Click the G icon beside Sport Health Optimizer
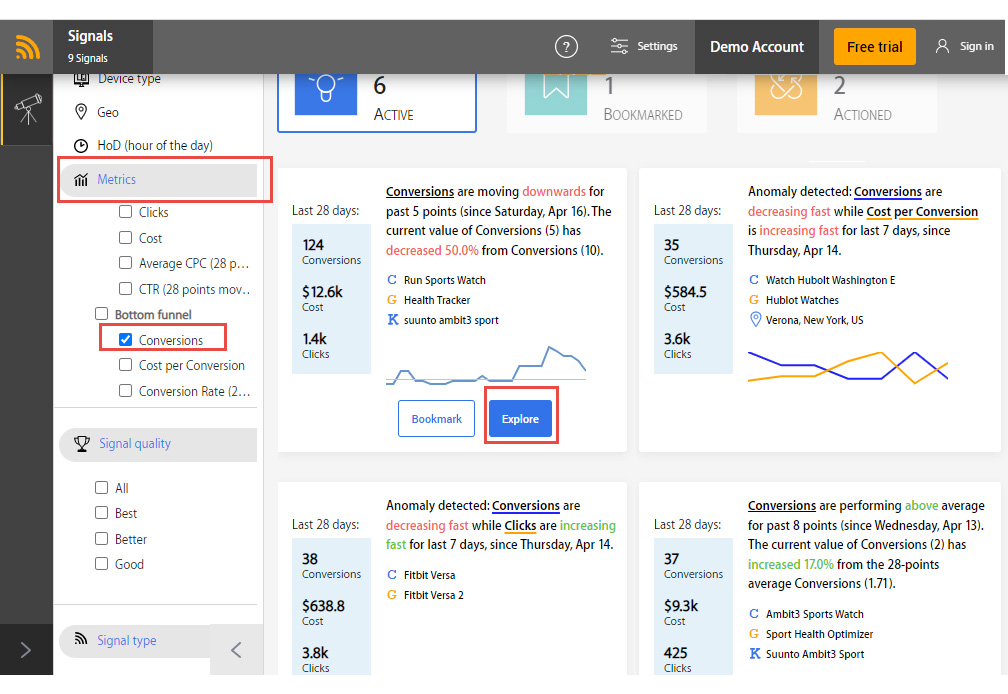 tap(754, 634)
